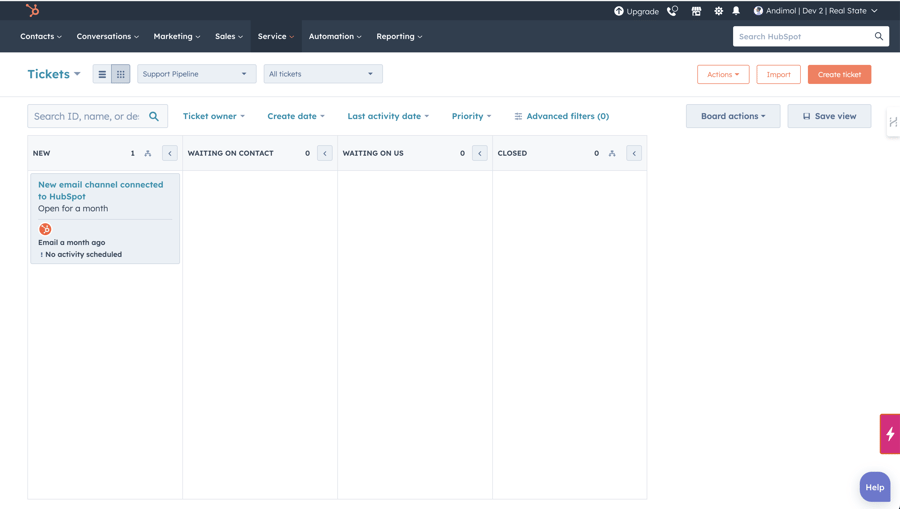
Task: Open the Settings gear icon
Action: 718,11
